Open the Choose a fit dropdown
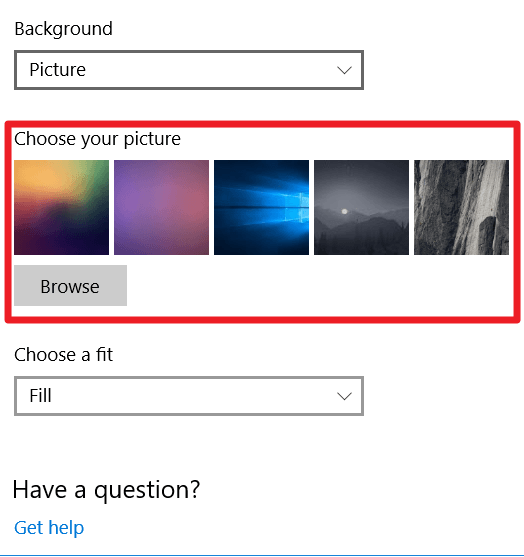Screen dimensions: 524x557 pos(189,396)
